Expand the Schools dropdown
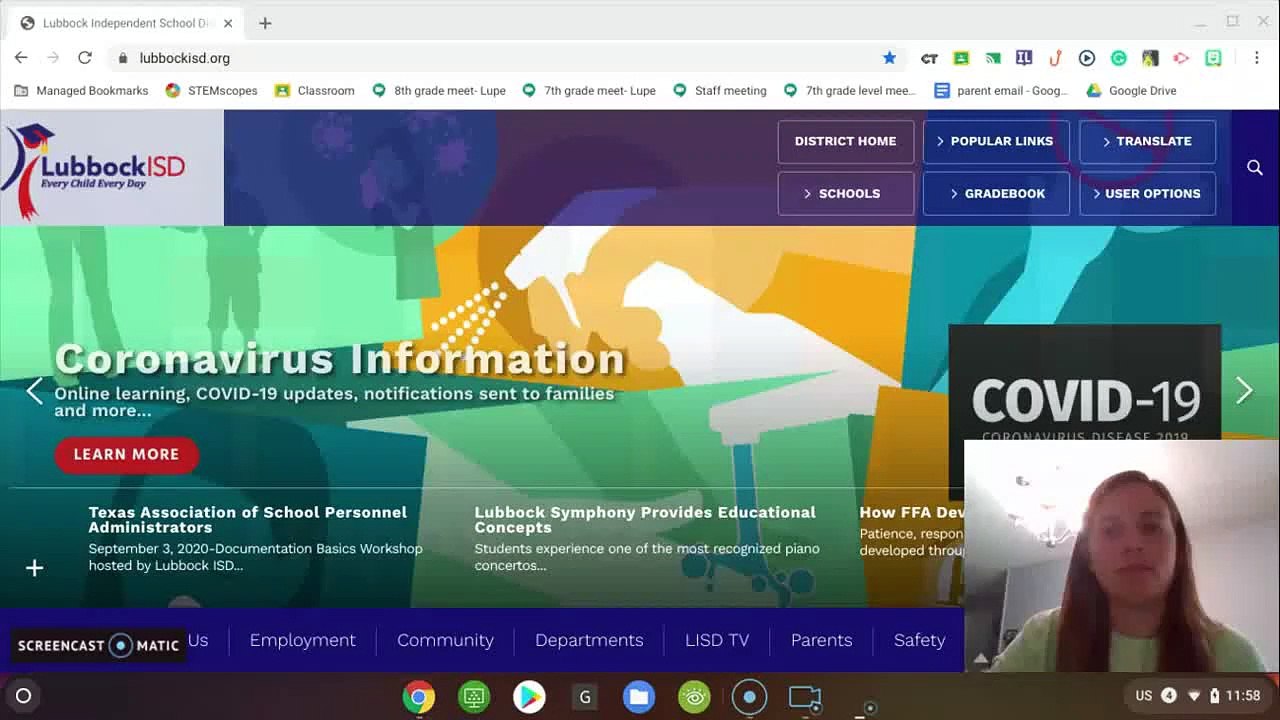The width and height of the screenshot is (1280, 720). 846,193
